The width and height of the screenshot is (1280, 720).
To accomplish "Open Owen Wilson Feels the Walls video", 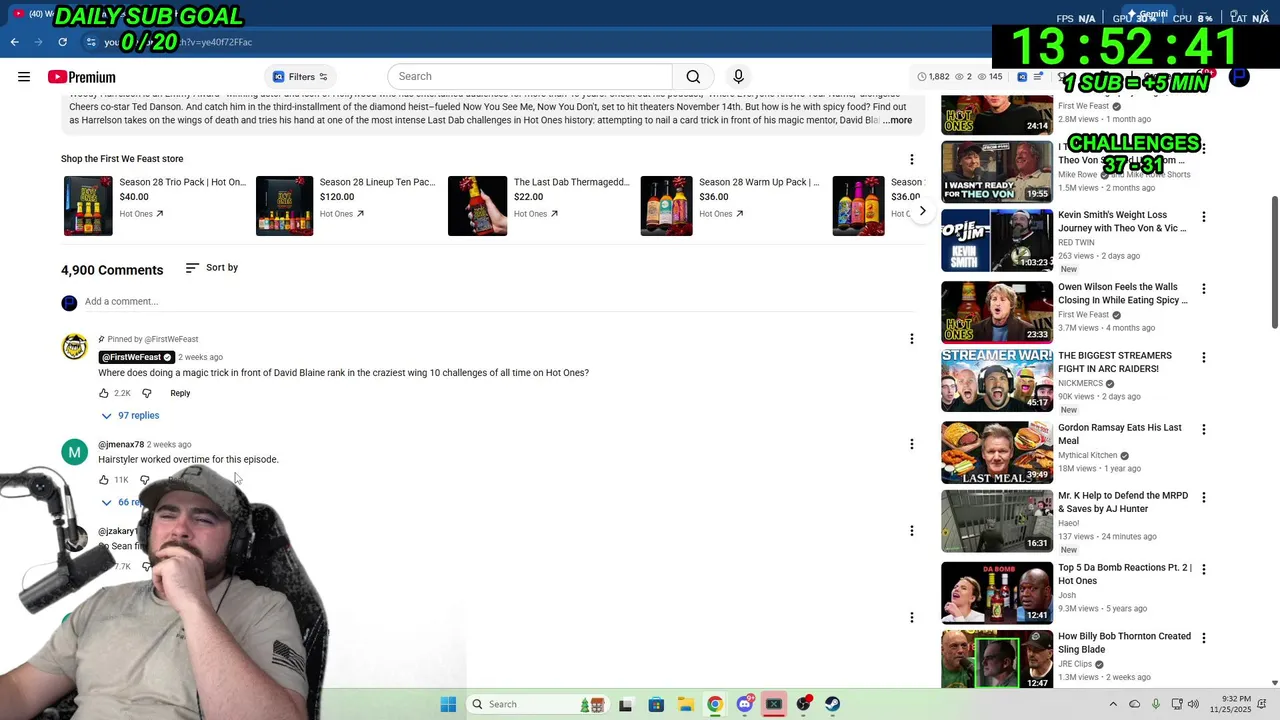I will pyautogui.click(x=1122, y=293).
